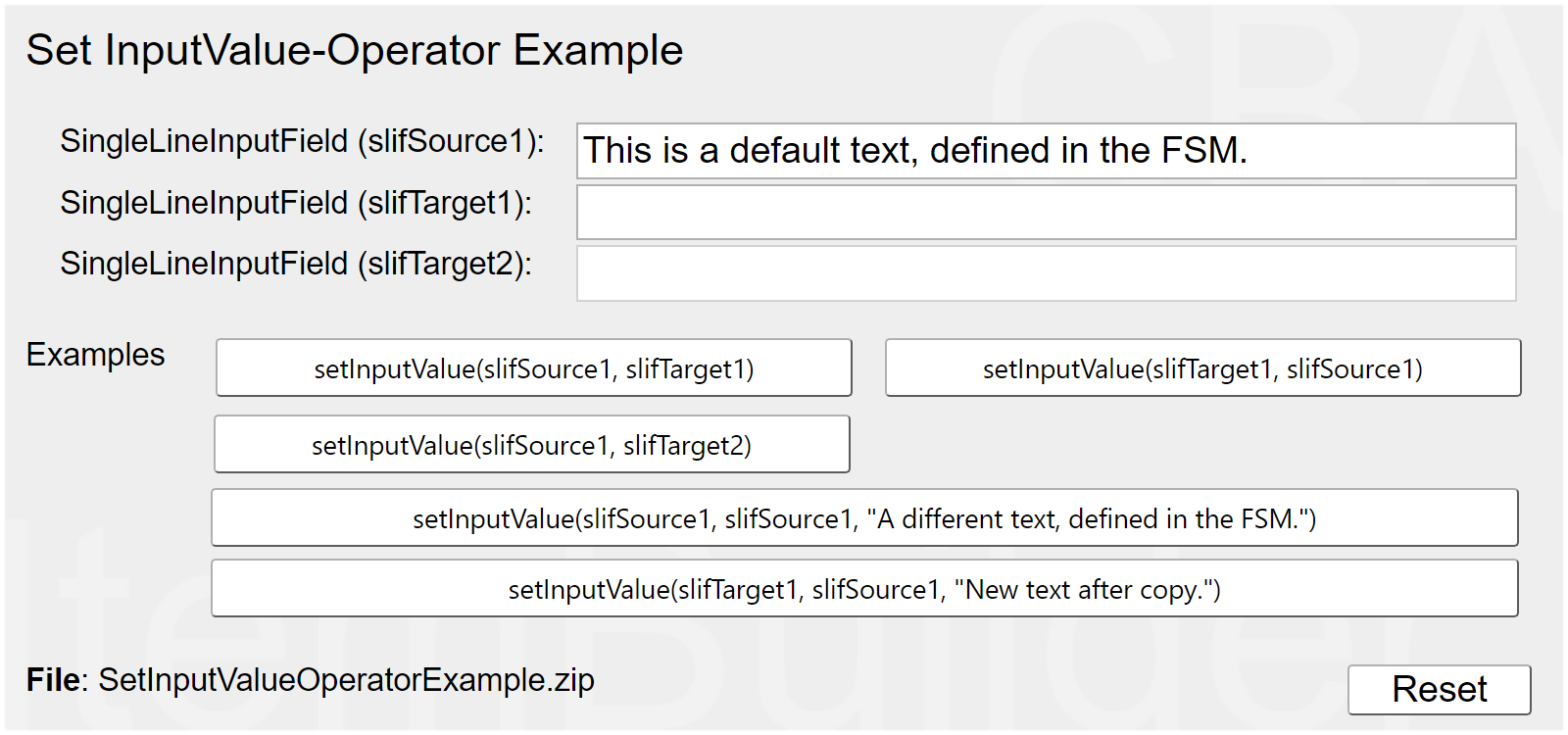Focus the empty slifTarget1 input field
Viewport: 1568px width, 735px height.
click(x=1046, y=213)
